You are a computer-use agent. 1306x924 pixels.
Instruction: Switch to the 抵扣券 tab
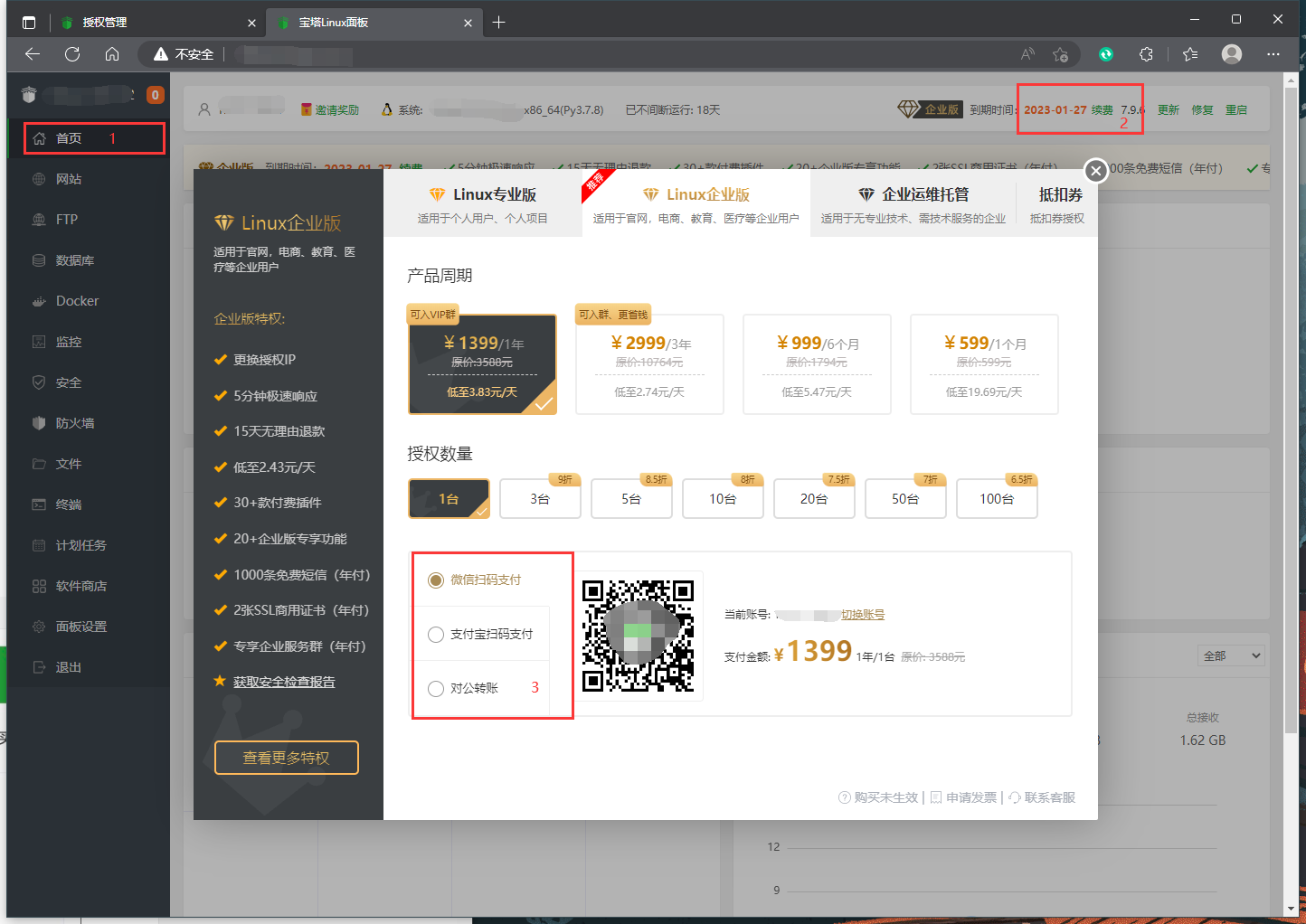[1057, 204]
